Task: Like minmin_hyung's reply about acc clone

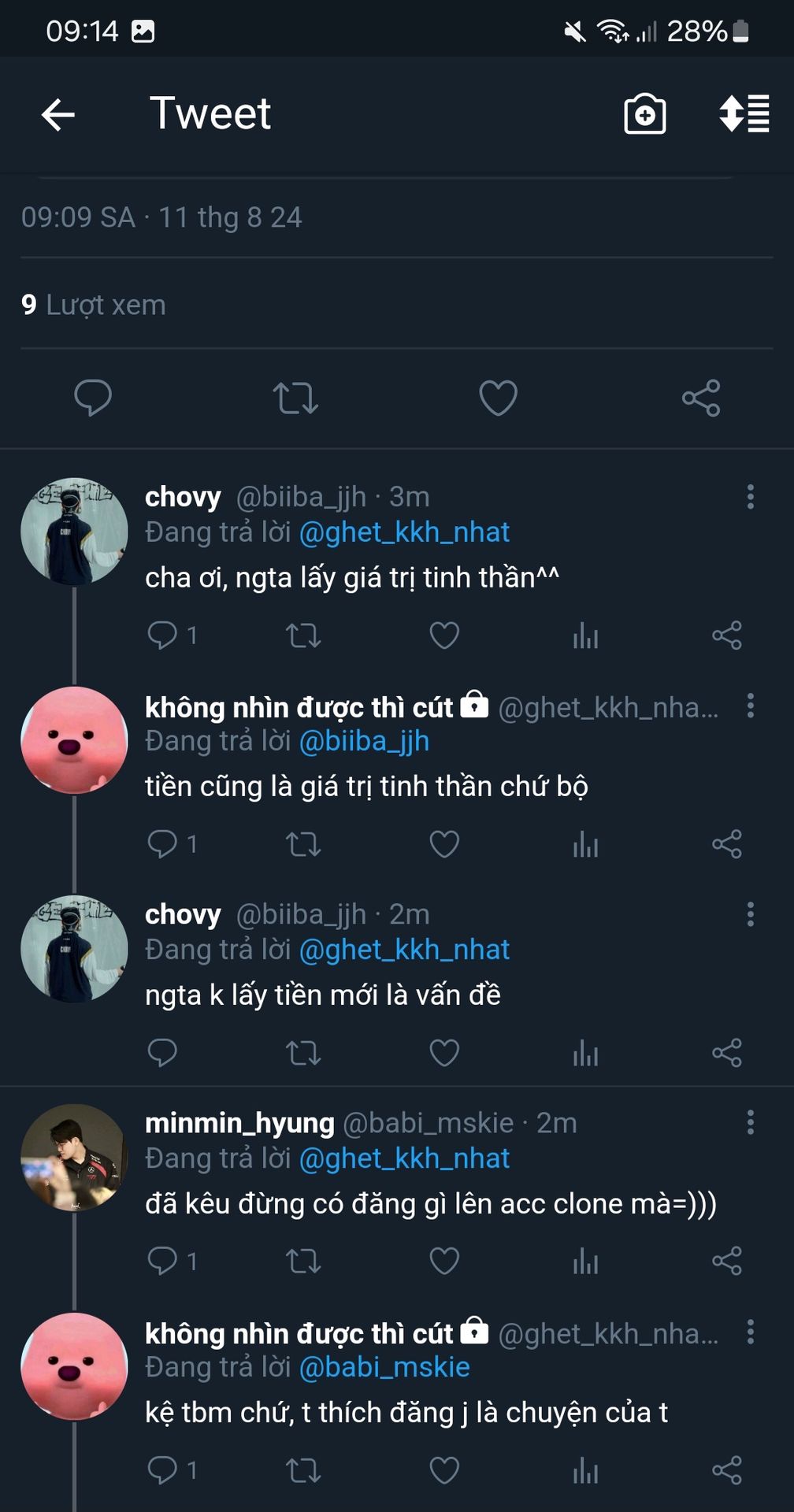Action: (x=444, y=1262)
